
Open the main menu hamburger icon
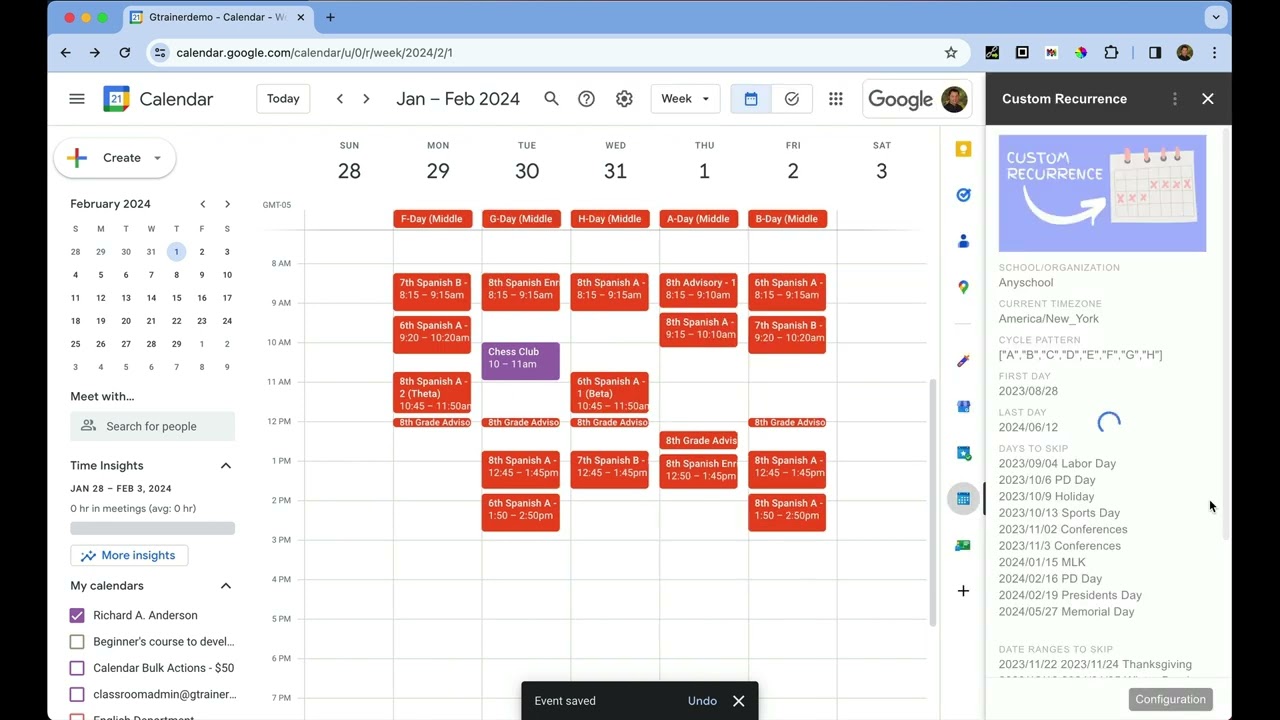click(77, 99)
